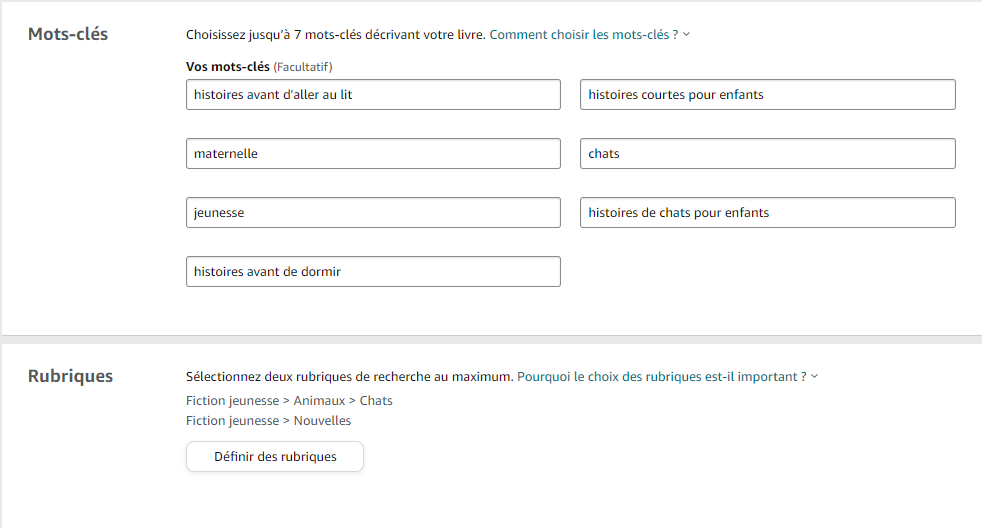Focus the 'histoires avant d'aller au lit' field
Screen dimensions: 982x528
pos(373,95)
